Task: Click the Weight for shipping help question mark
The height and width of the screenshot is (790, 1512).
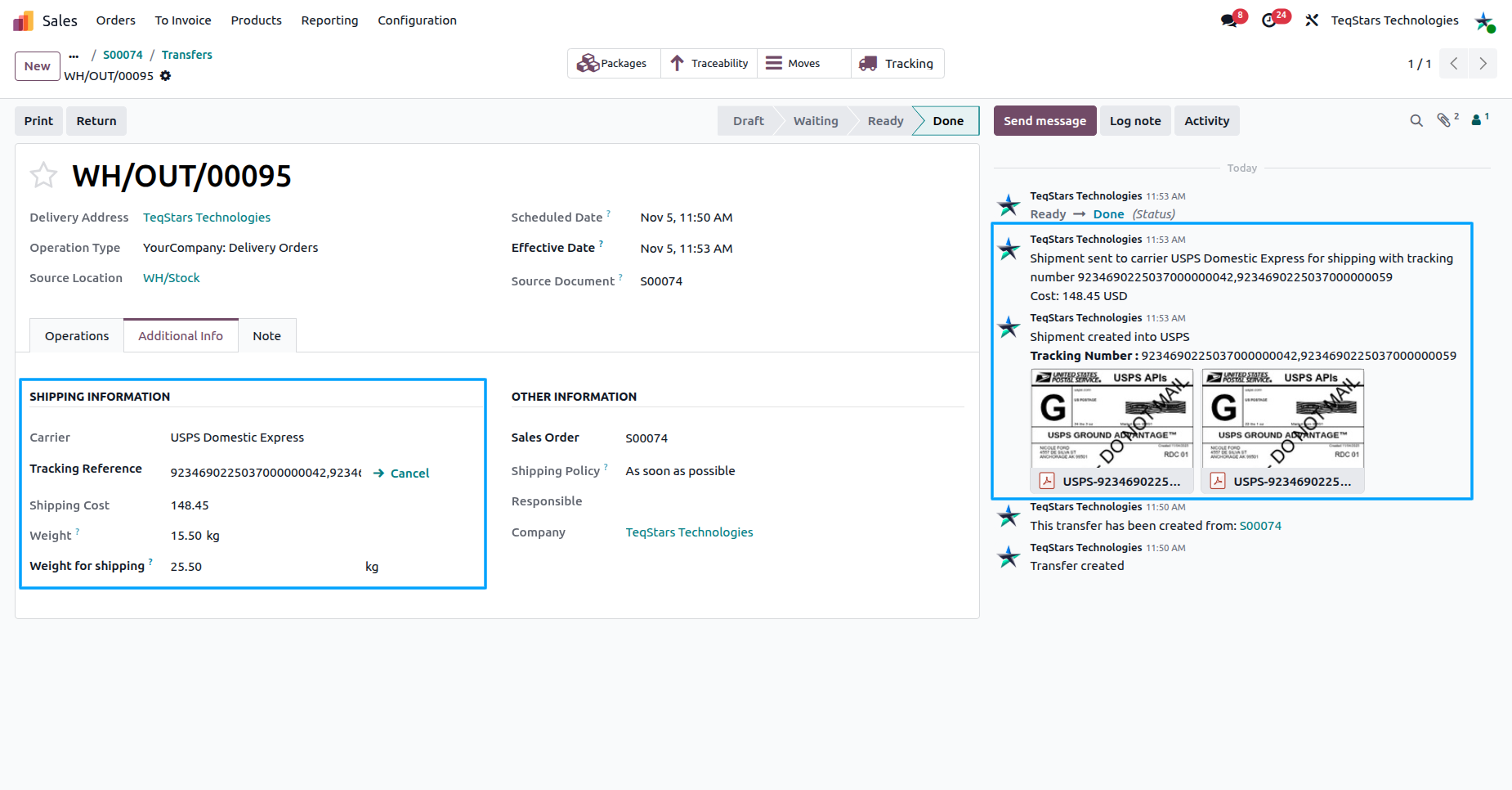Action: pyautogui.click(x=150, y=562)
